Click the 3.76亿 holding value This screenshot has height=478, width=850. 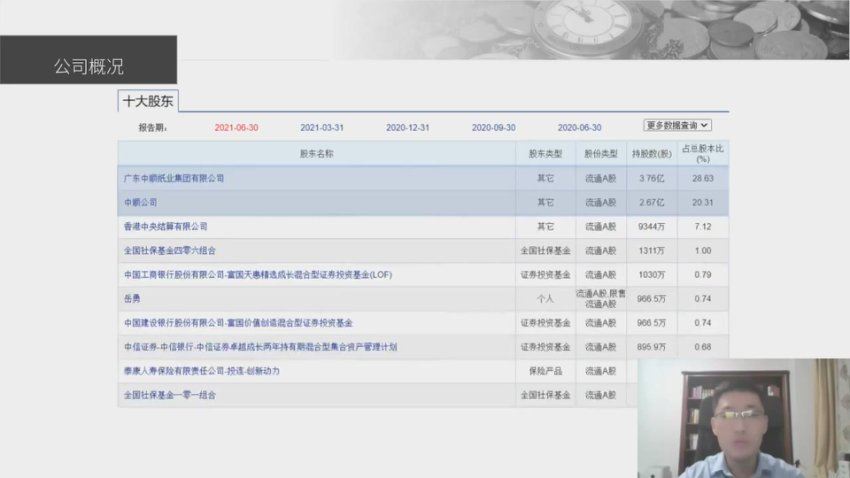click(x=652, y=178)
